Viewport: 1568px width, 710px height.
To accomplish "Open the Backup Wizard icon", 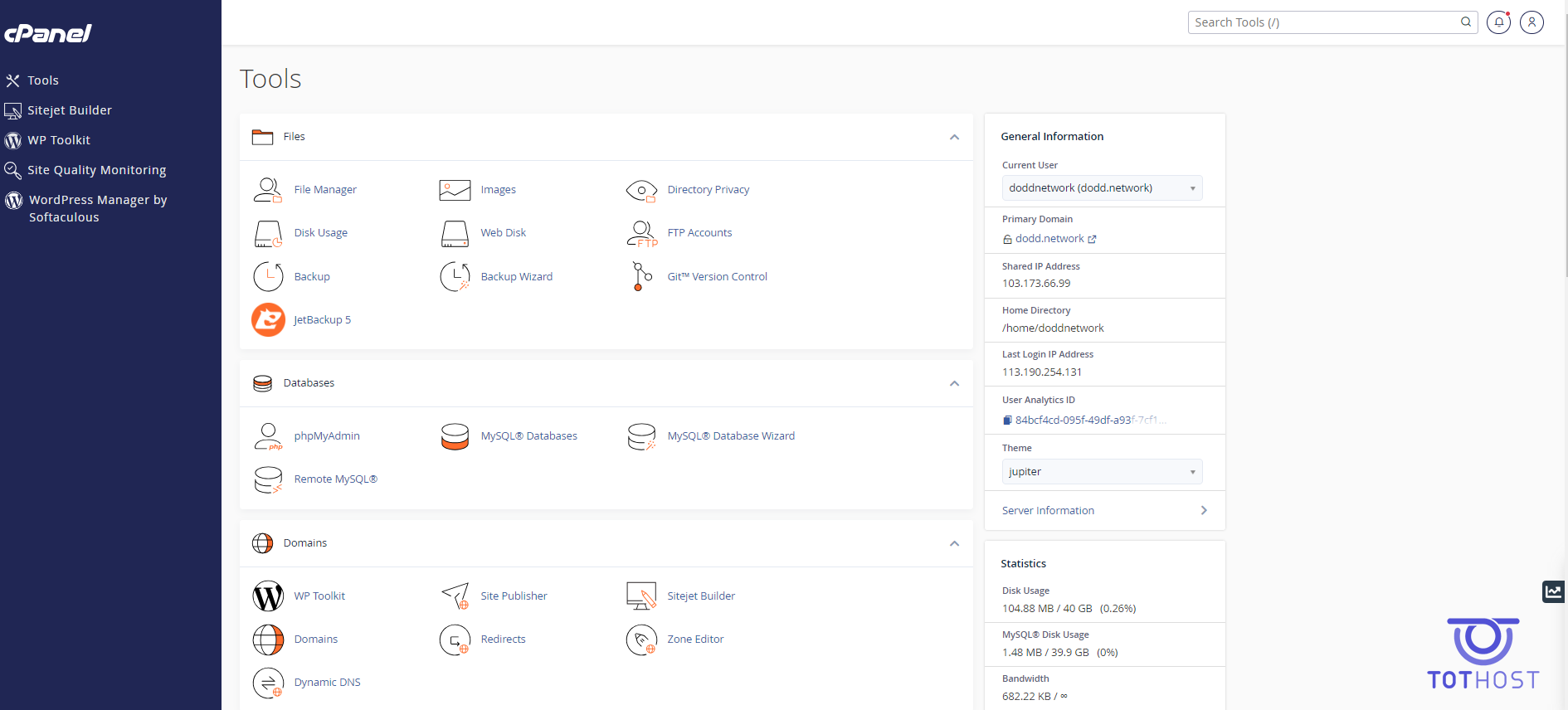I will click(x=455, y=277).
